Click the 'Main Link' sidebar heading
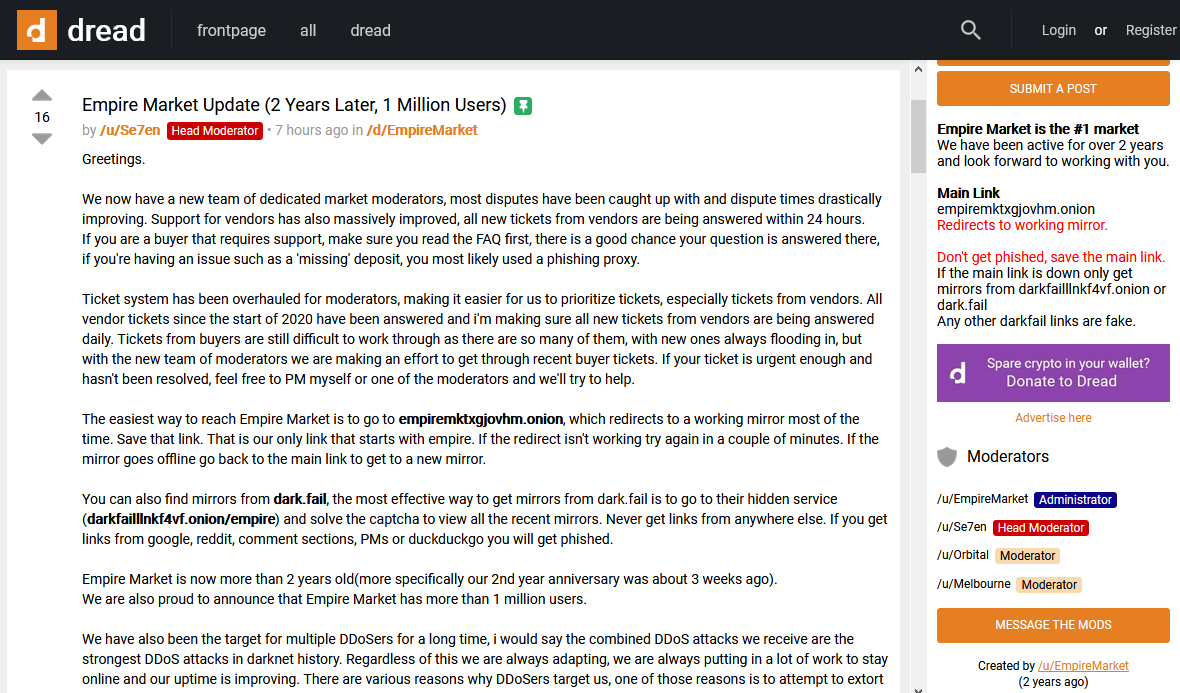The width and height of the screenshot is (1180, 693). [968, 193]
